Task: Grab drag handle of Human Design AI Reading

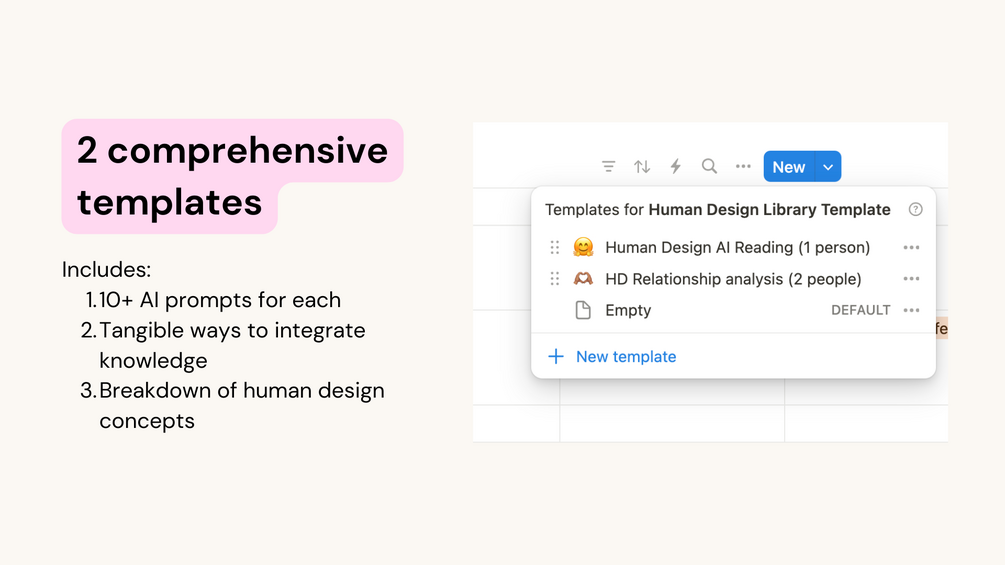Action: pos(554,247)
